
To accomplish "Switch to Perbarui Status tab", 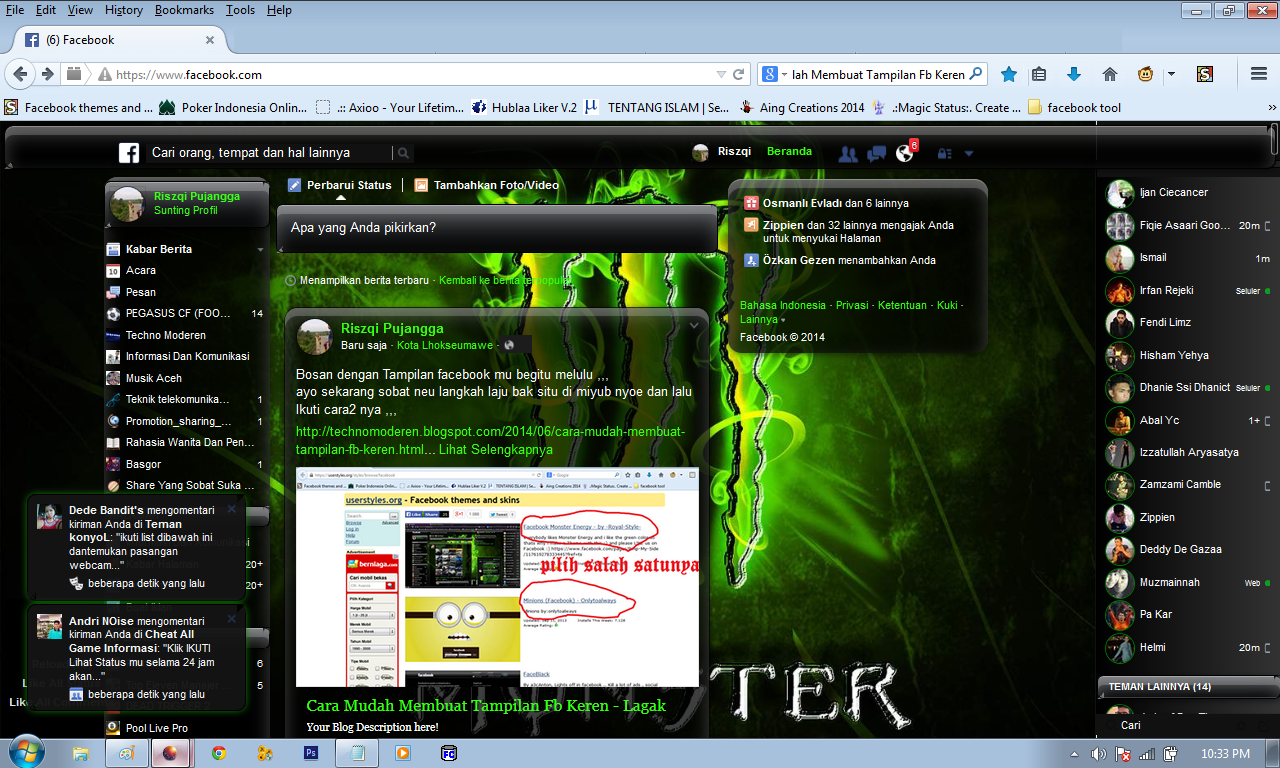I will 340,185.
